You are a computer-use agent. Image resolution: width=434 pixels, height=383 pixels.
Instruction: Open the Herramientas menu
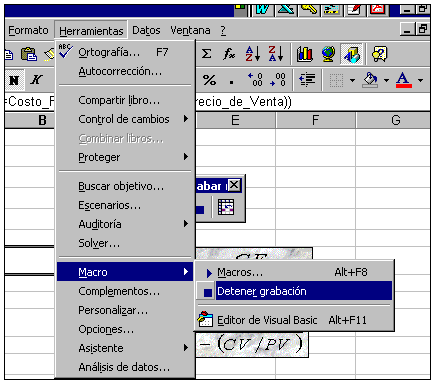point(91,31)
